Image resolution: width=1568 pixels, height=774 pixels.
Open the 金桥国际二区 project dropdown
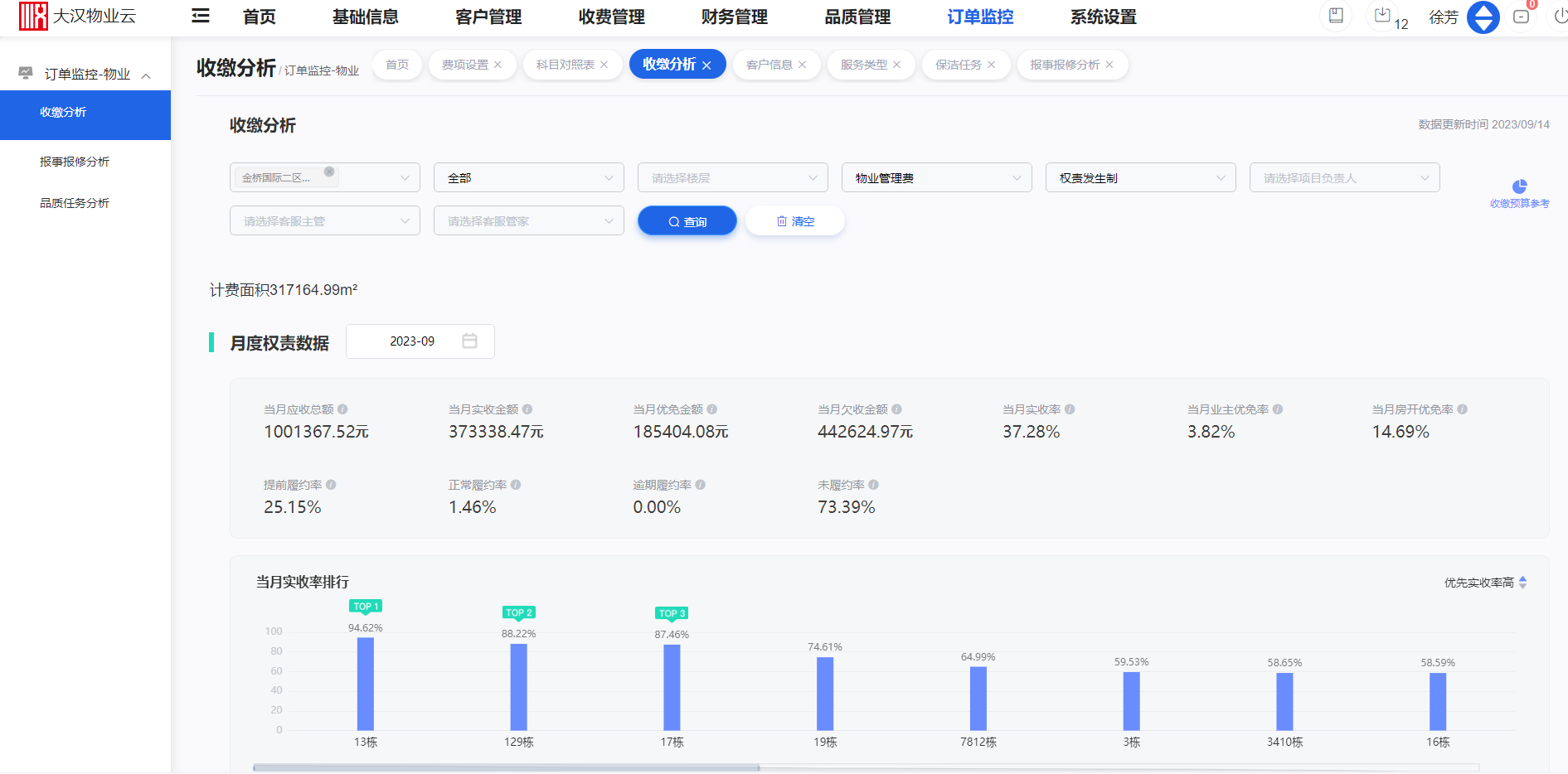click(325, 177)
